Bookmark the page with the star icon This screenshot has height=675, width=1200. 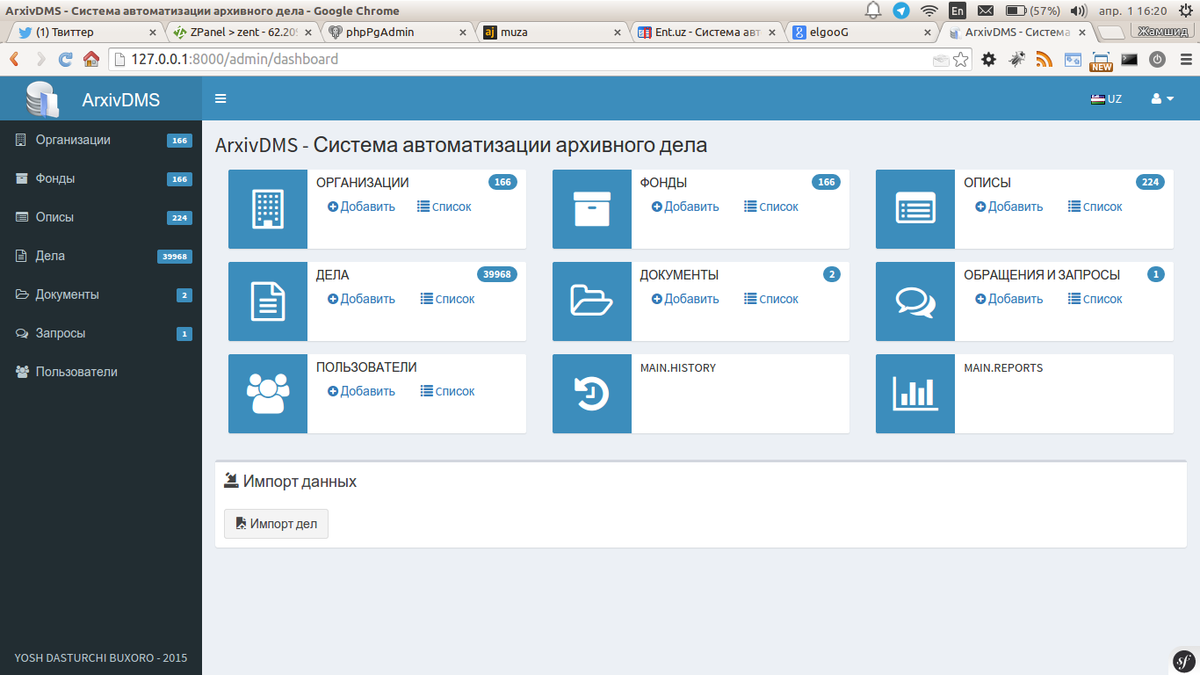tap(961, 59)
